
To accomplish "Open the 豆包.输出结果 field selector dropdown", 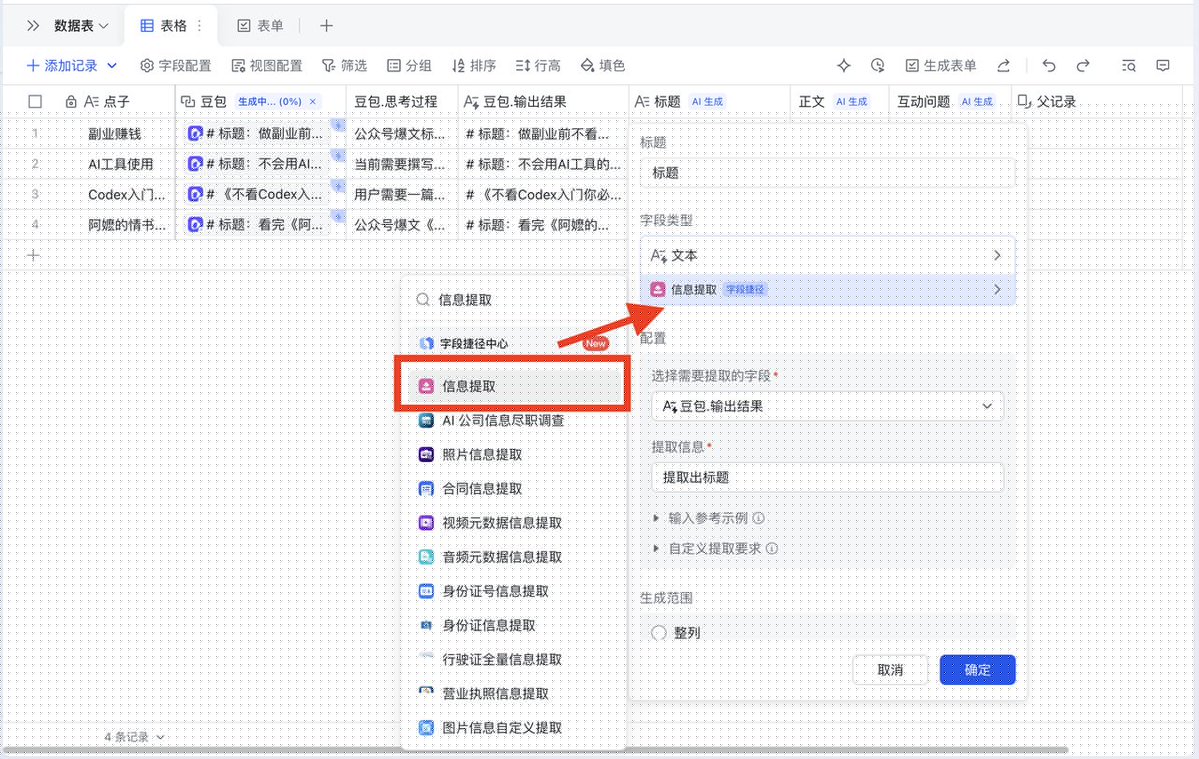I will [827, 407].
